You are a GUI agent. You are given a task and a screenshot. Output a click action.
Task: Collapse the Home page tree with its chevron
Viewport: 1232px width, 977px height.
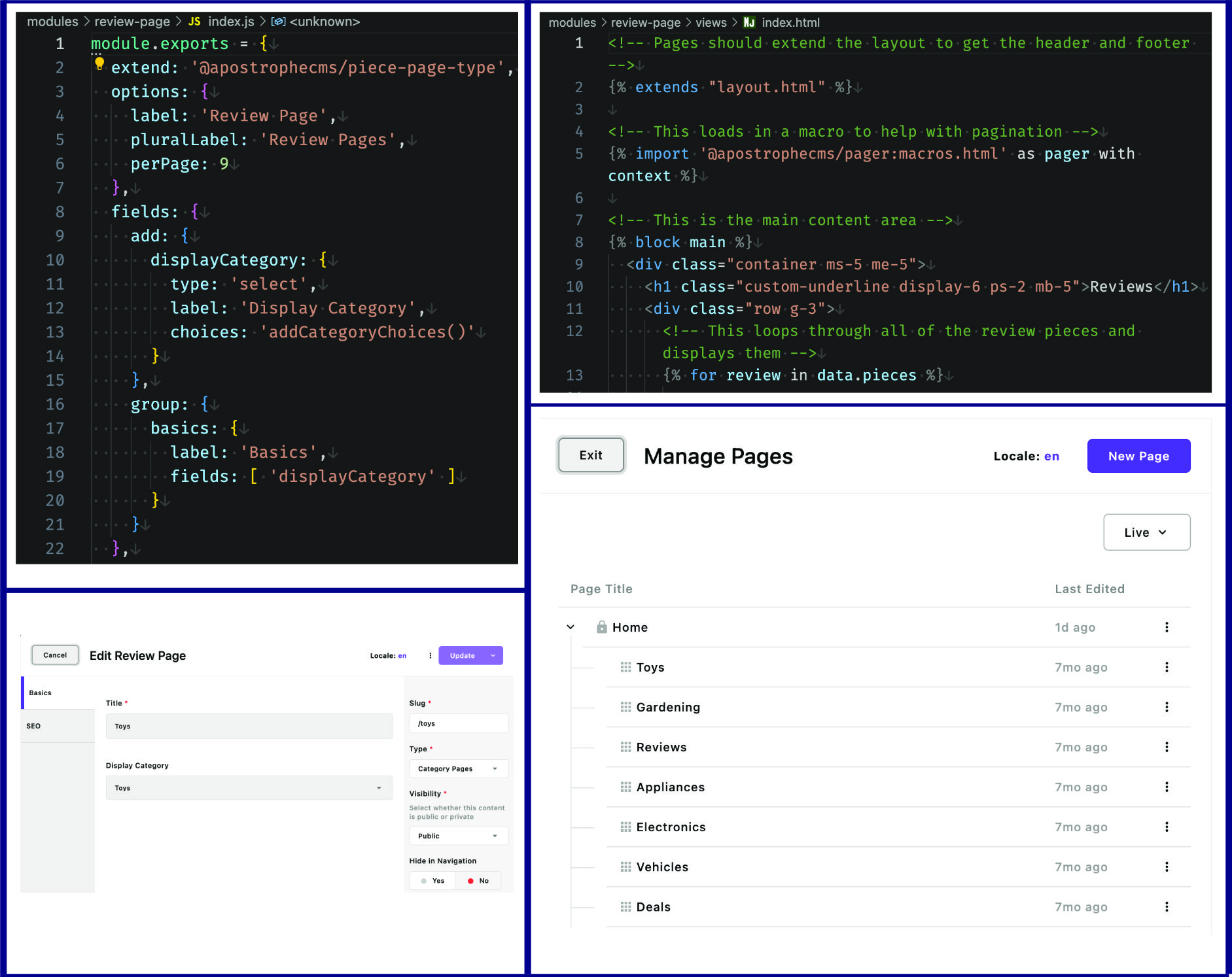pos(569,626)
